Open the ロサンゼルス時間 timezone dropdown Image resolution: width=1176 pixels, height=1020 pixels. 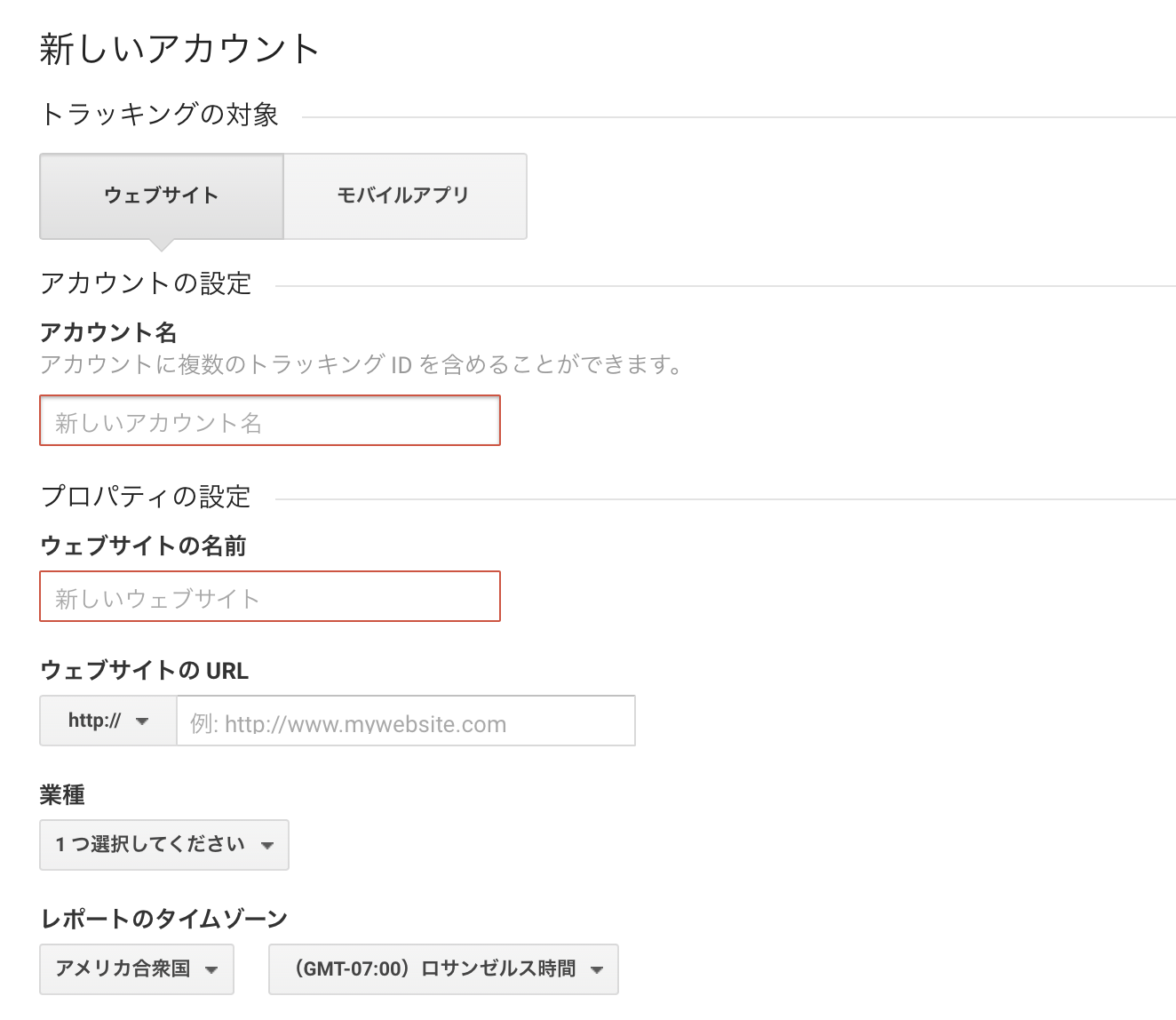point(442,969)
